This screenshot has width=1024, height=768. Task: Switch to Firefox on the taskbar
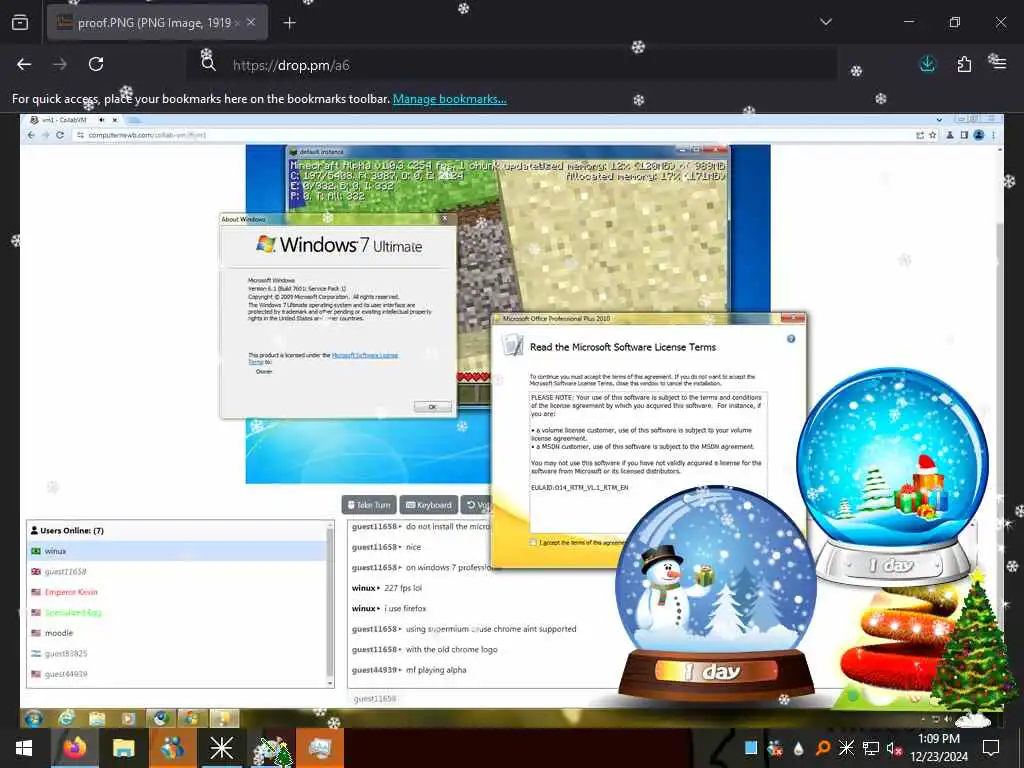(x=74, y=748)
